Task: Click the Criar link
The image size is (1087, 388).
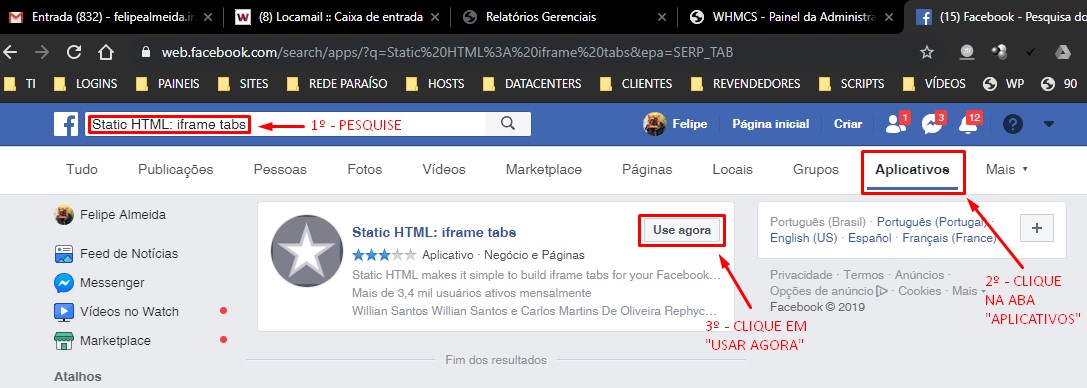Action: [848, 124]
